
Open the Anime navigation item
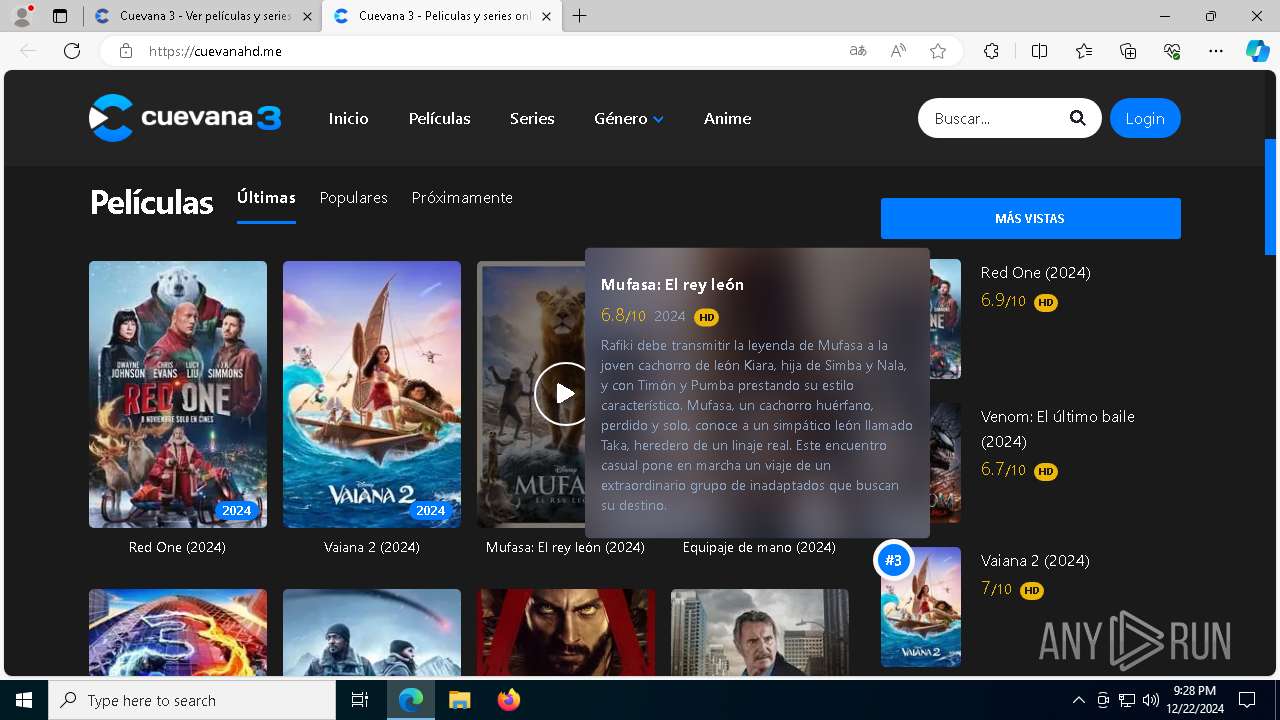click(727, 118)
